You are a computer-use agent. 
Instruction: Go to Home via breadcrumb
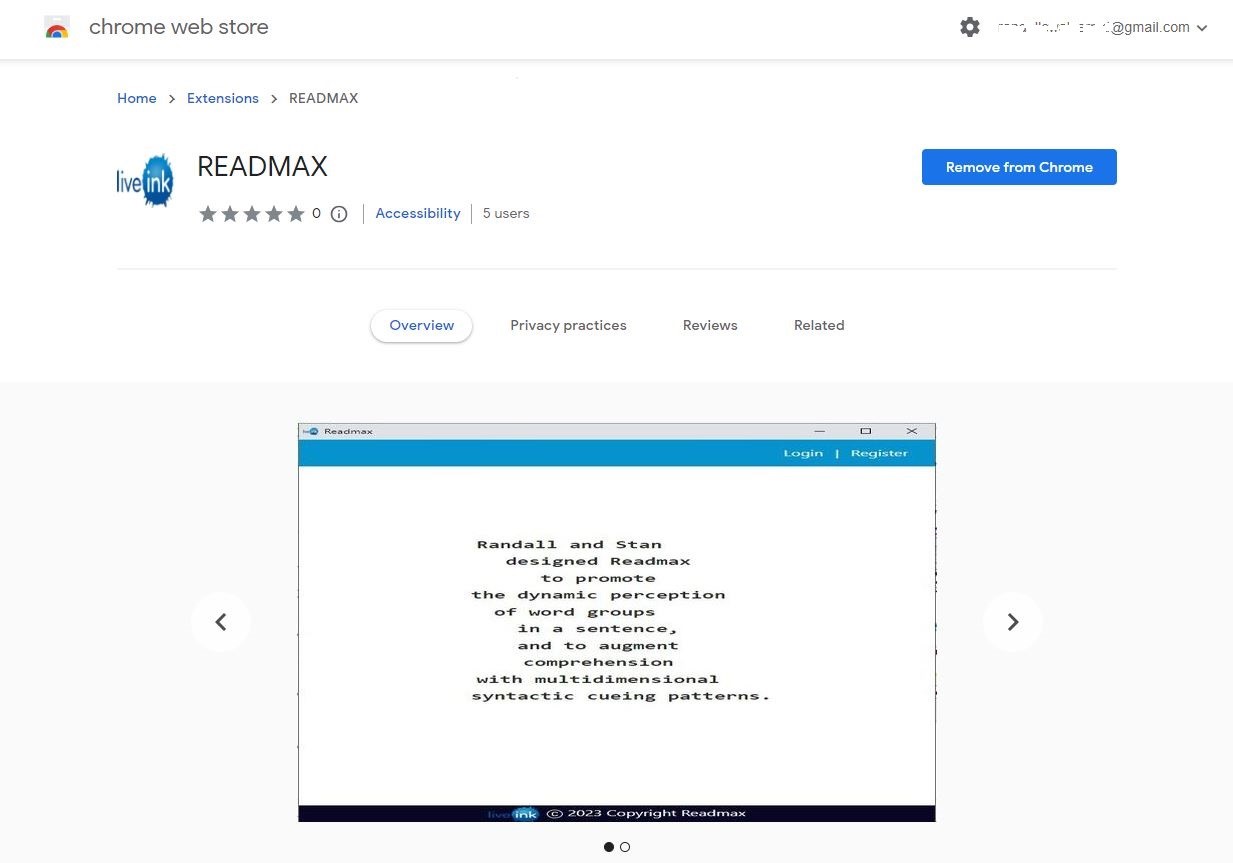(x=136, y=98)
